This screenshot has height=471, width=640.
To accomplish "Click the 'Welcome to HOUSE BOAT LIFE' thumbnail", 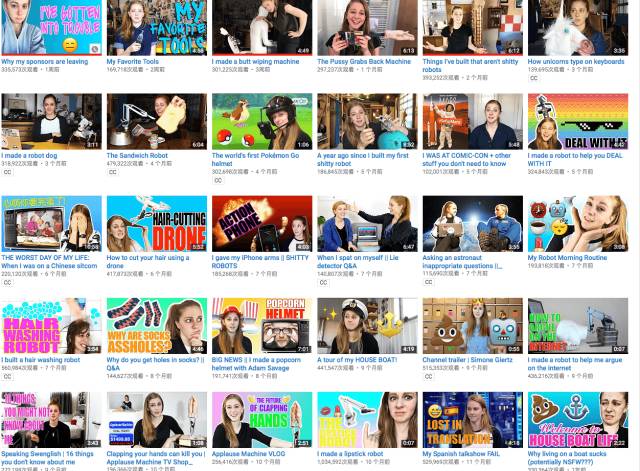I will [x=578, y=420].
